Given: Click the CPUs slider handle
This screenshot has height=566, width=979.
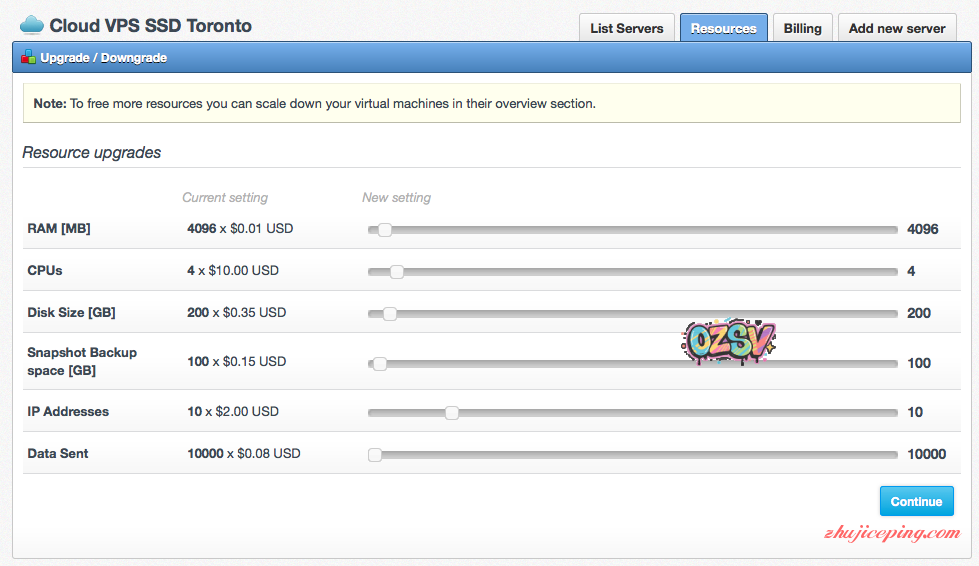Looking at the screenshot, I should 396,272.
